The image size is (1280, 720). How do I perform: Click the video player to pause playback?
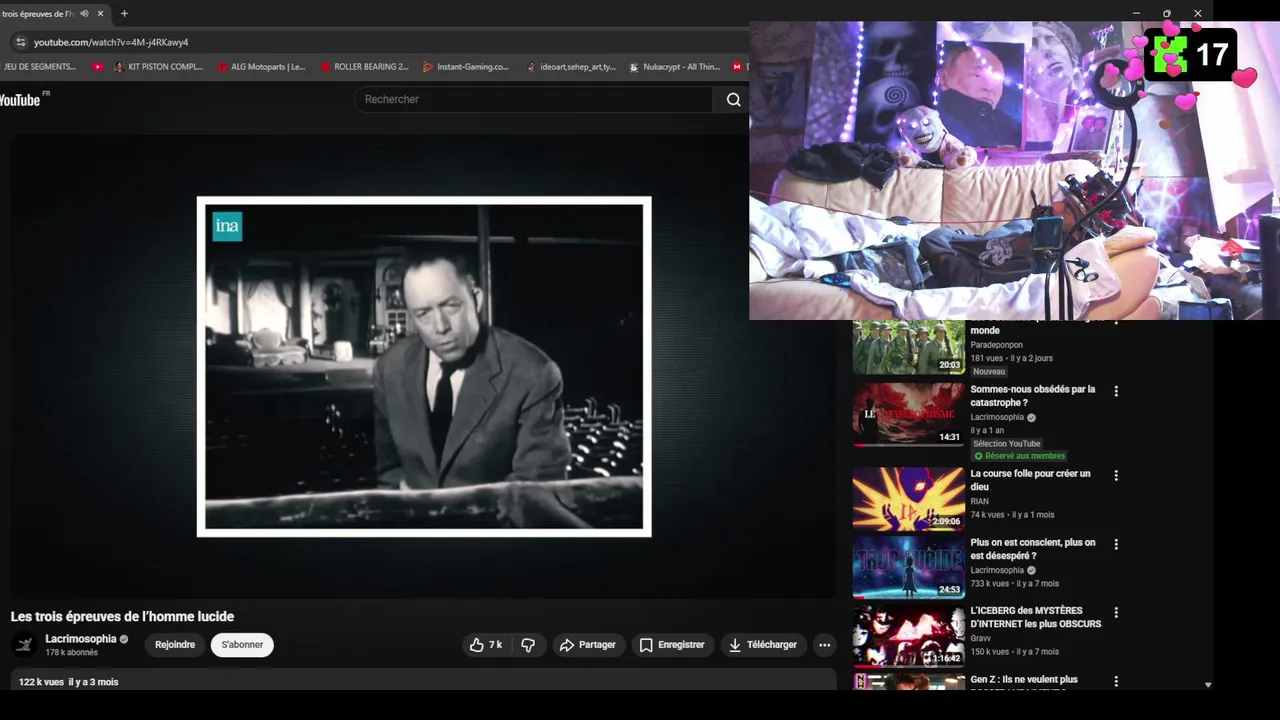[x=423, y=366]
